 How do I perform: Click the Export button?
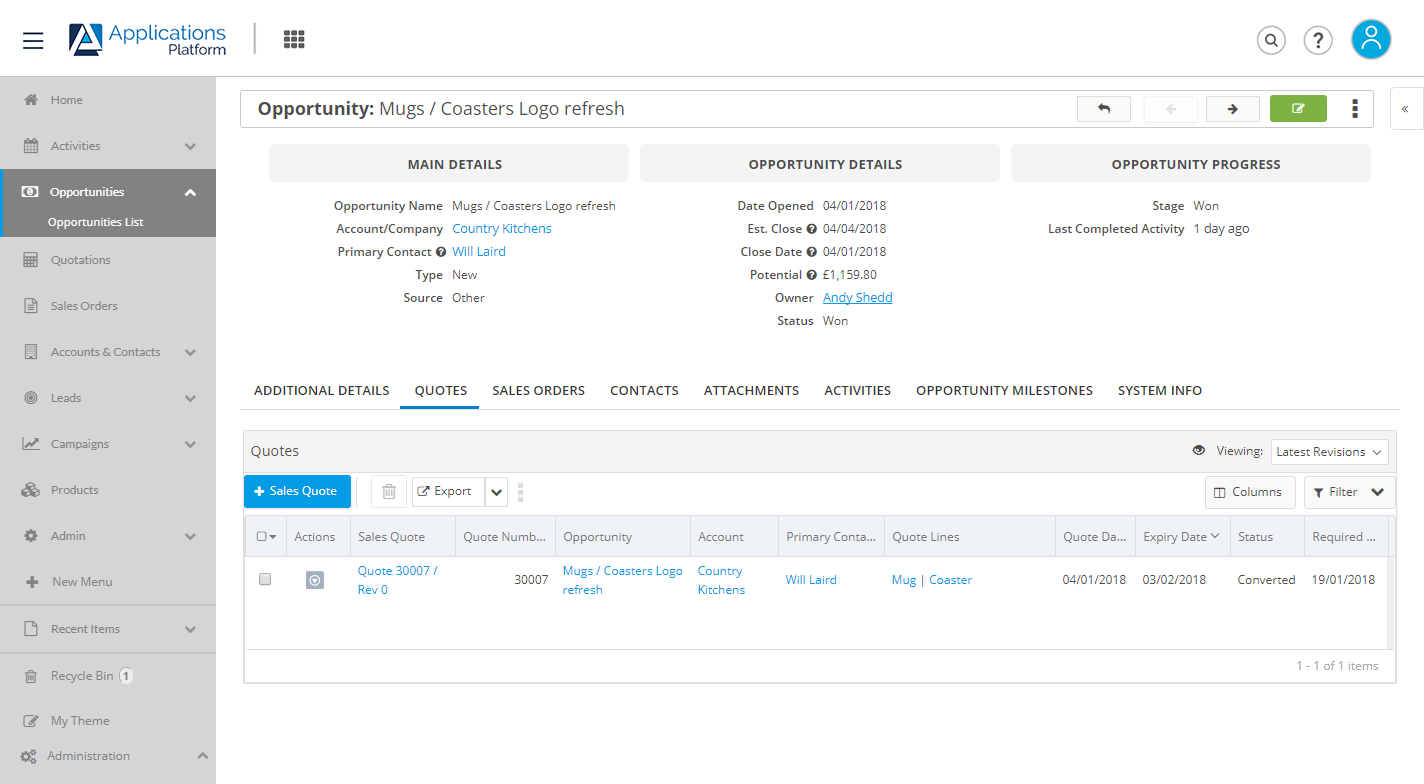[448, 492]
